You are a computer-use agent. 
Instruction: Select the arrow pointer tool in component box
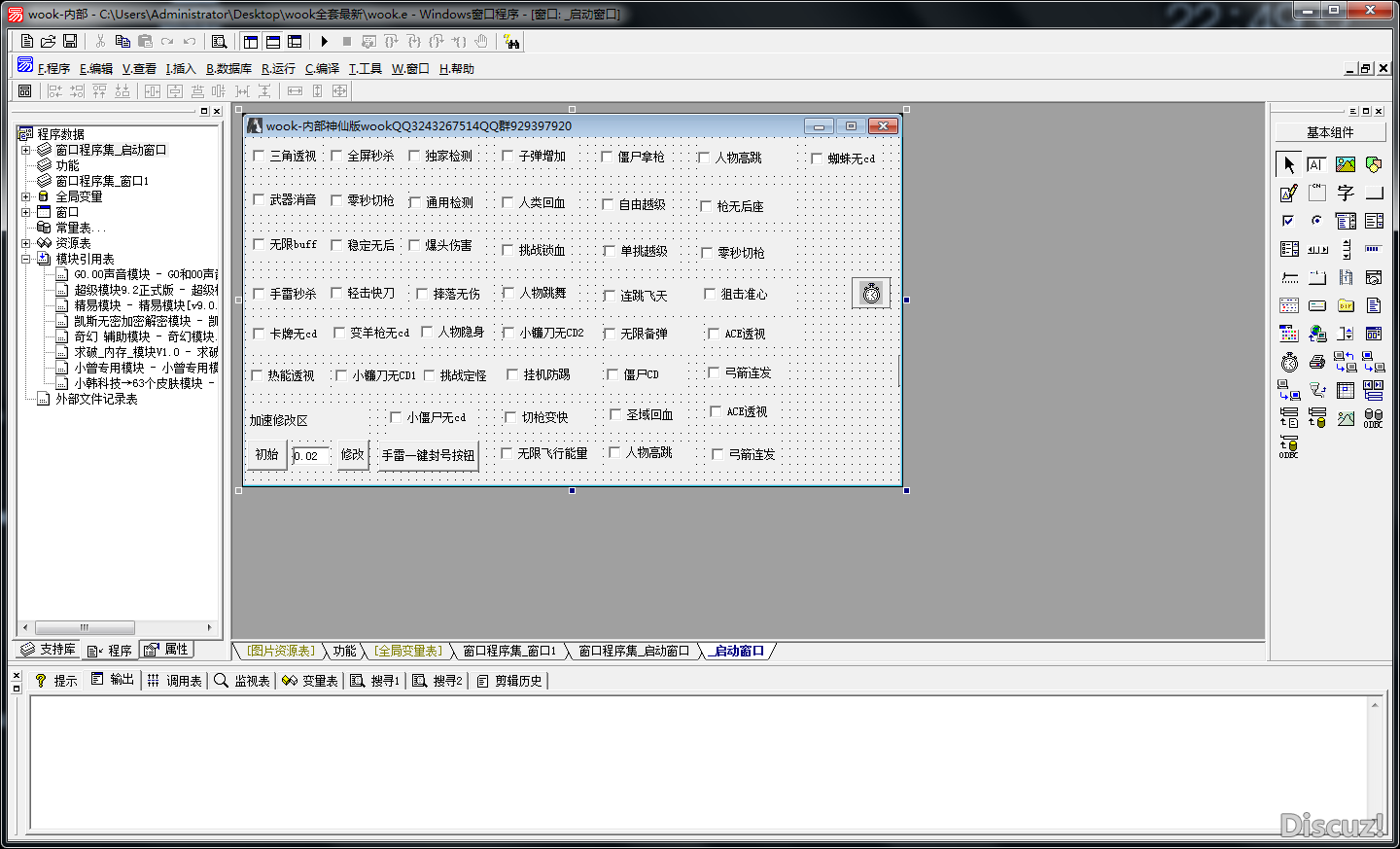[1289, 164]
